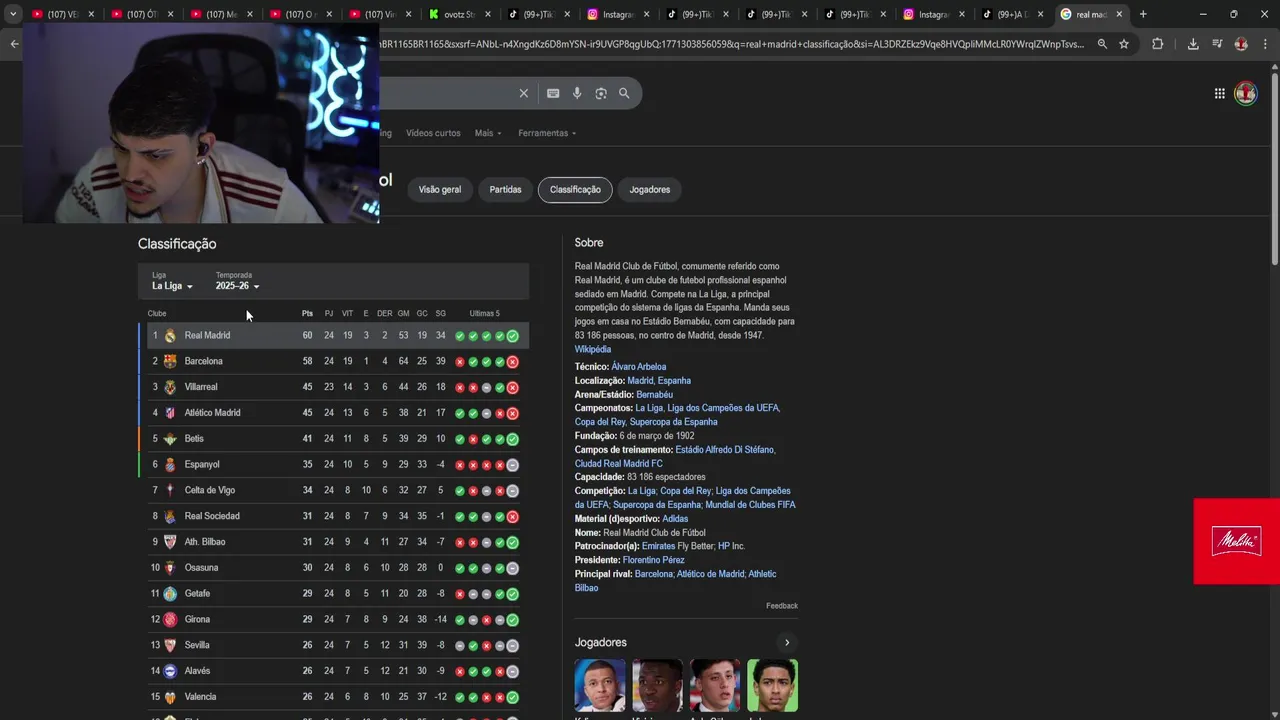Go back with the browser back arrow
The width and height of the screenshot is (1280, 720).
(x=14, y=44)
